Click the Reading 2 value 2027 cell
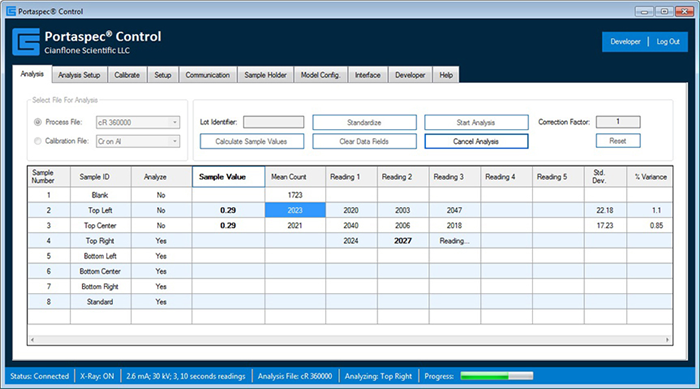 pos(403,241)
